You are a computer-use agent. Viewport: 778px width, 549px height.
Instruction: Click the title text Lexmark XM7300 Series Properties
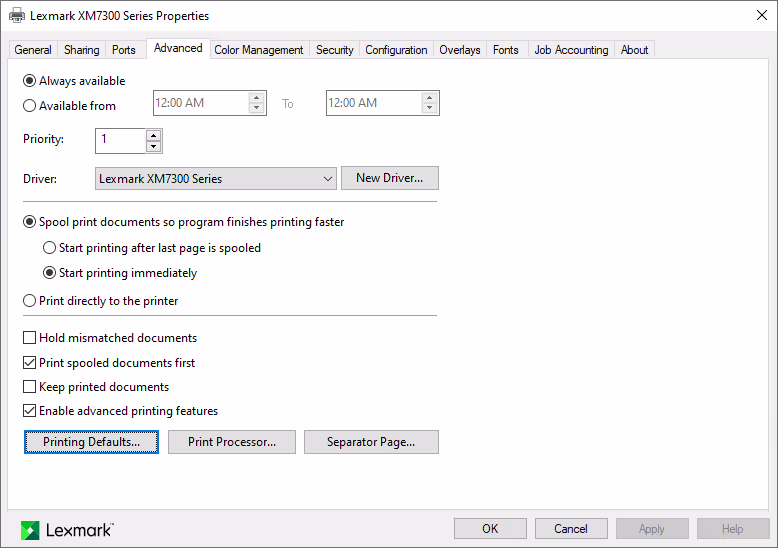tap(120, 16)
